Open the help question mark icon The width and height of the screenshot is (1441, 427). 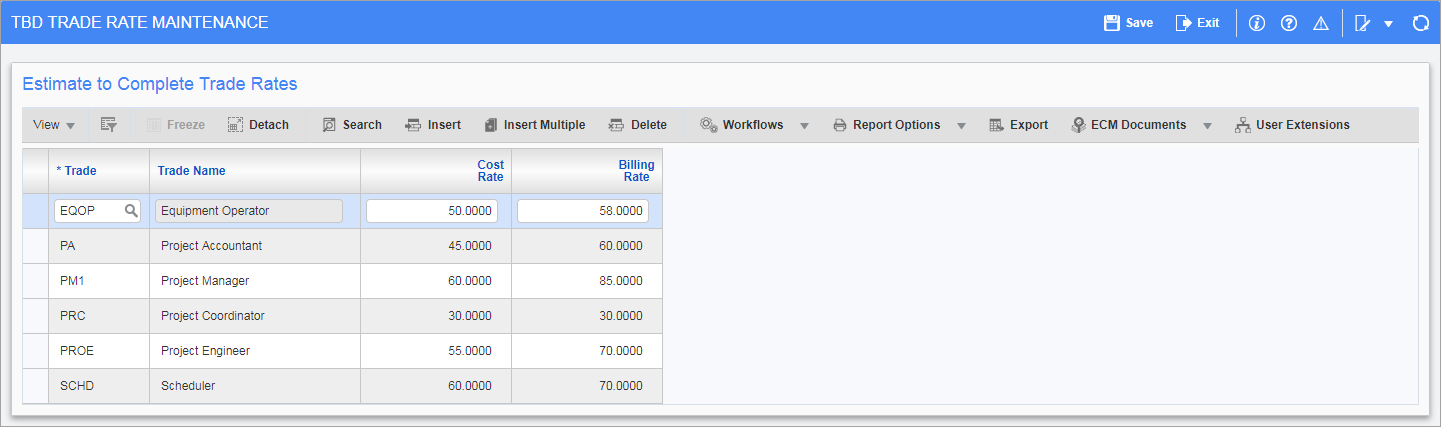(1289, 23)
